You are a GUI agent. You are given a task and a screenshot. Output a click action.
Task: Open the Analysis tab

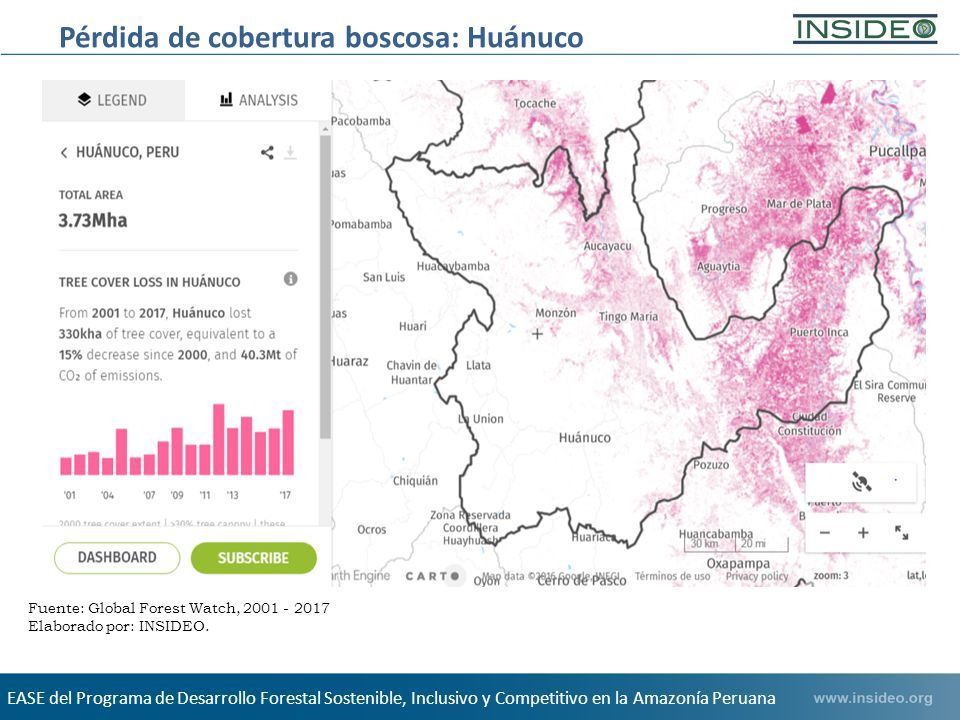tap(259, 100)
